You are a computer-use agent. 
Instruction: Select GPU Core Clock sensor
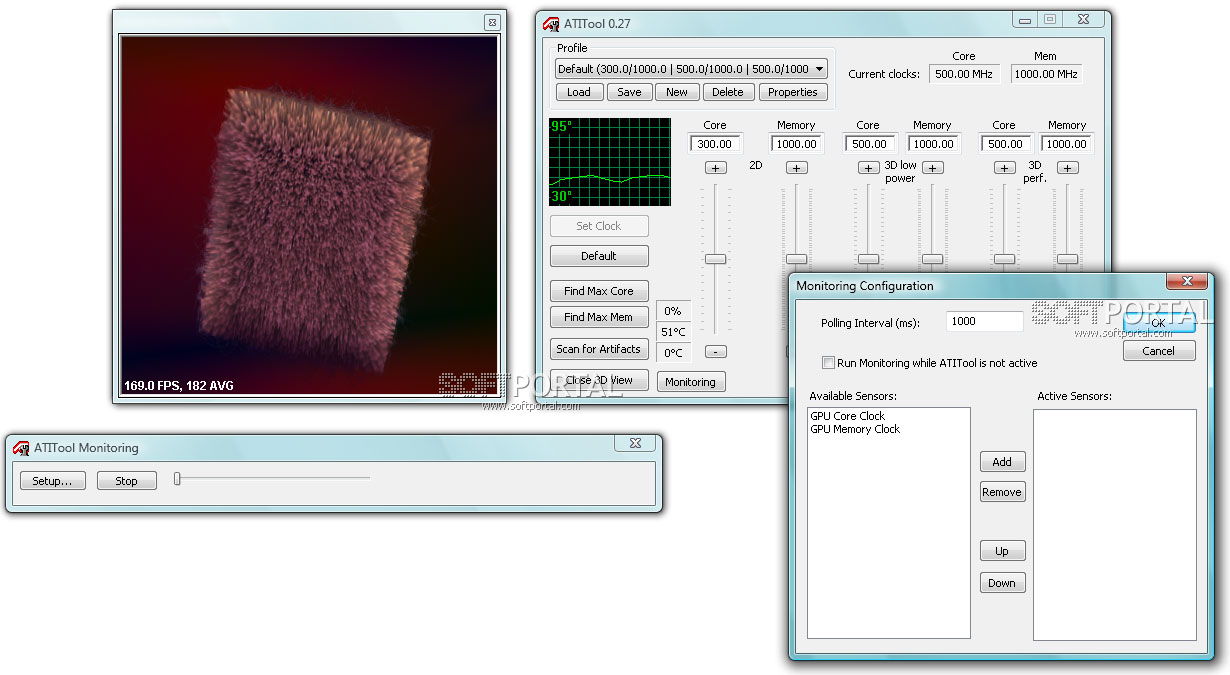(x=848, y=416)
